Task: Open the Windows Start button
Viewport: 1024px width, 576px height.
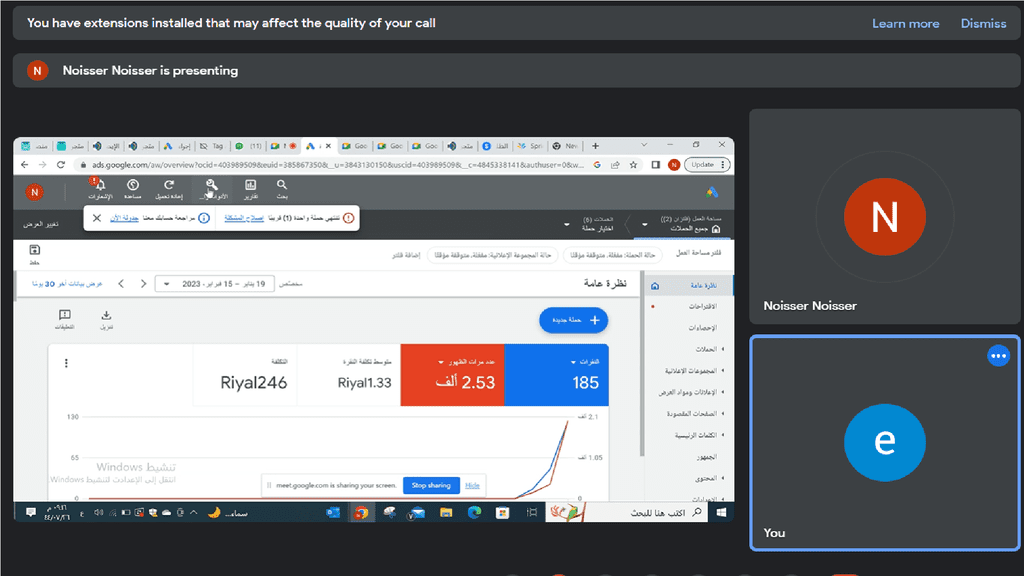Action: (721, 513)
